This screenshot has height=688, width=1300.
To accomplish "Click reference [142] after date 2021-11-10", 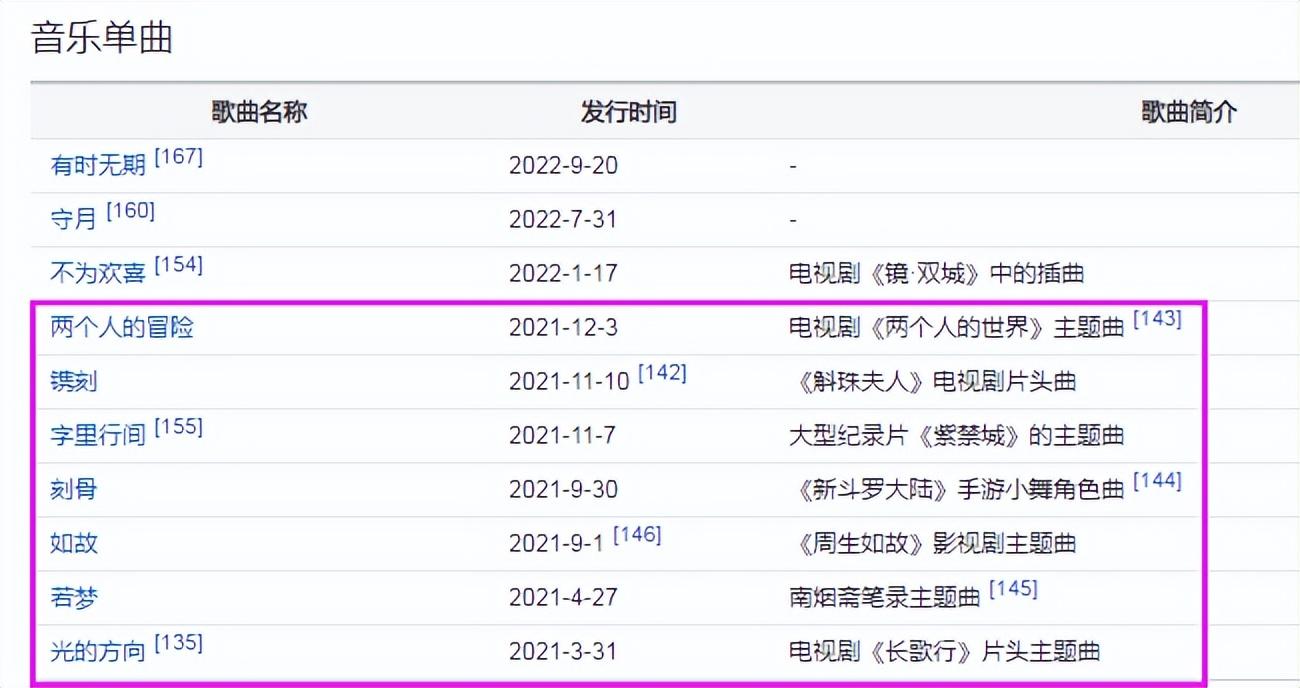I will point(662,373).
